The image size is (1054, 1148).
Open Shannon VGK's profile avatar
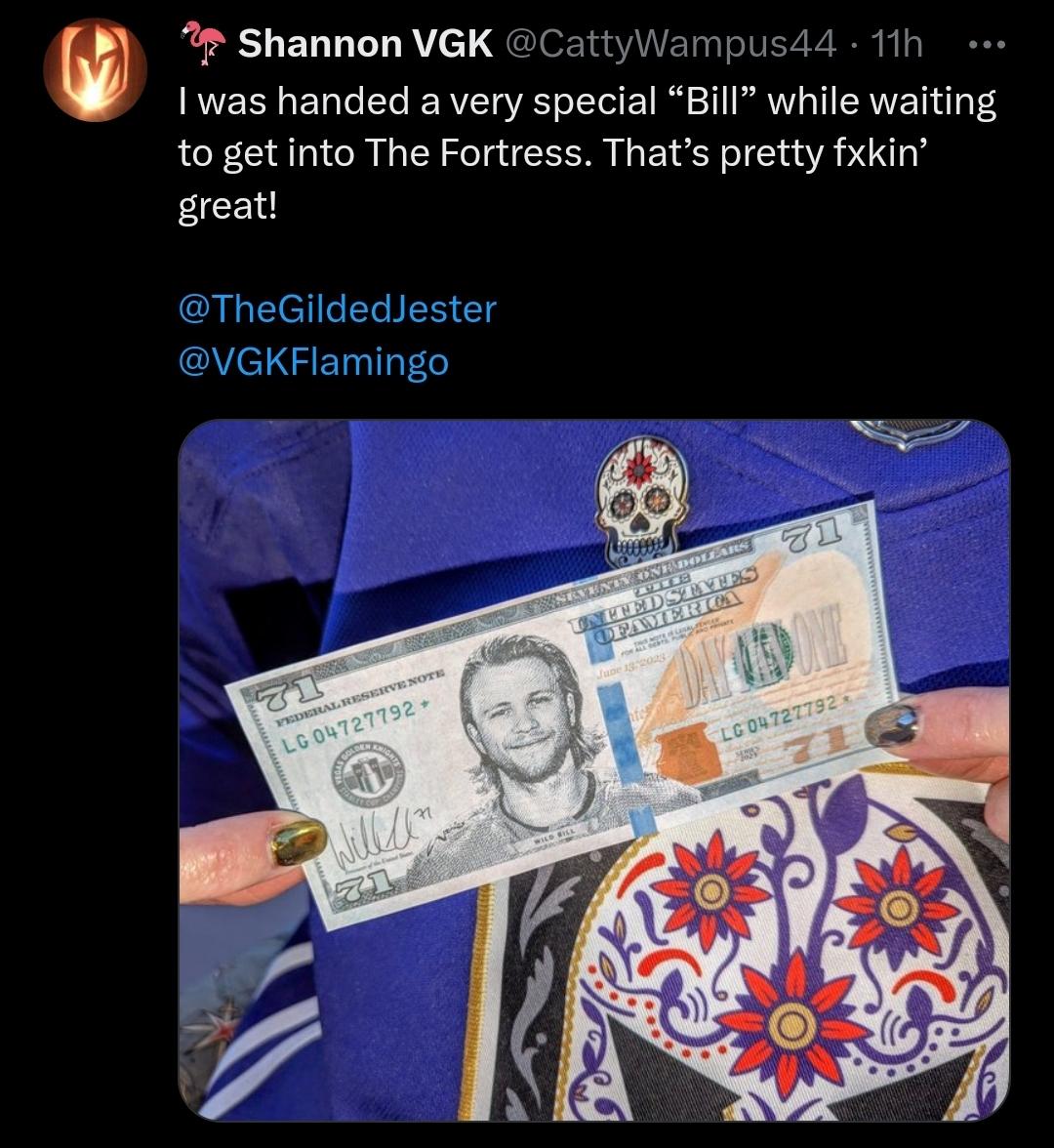[x=95, y=69]
